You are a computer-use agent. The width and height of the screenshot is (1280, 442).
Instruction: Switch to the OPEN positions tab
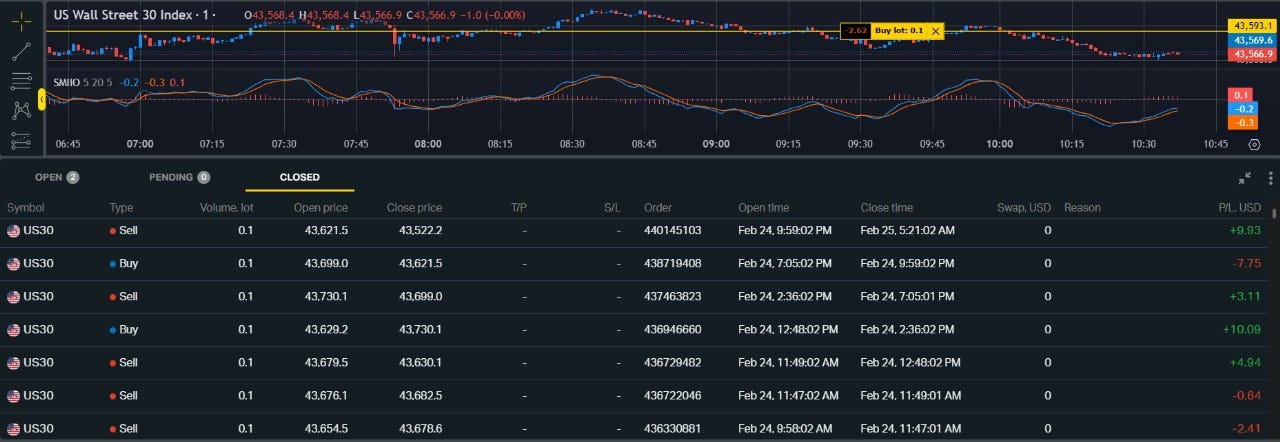pyautogui.click(x=57, y=177)
